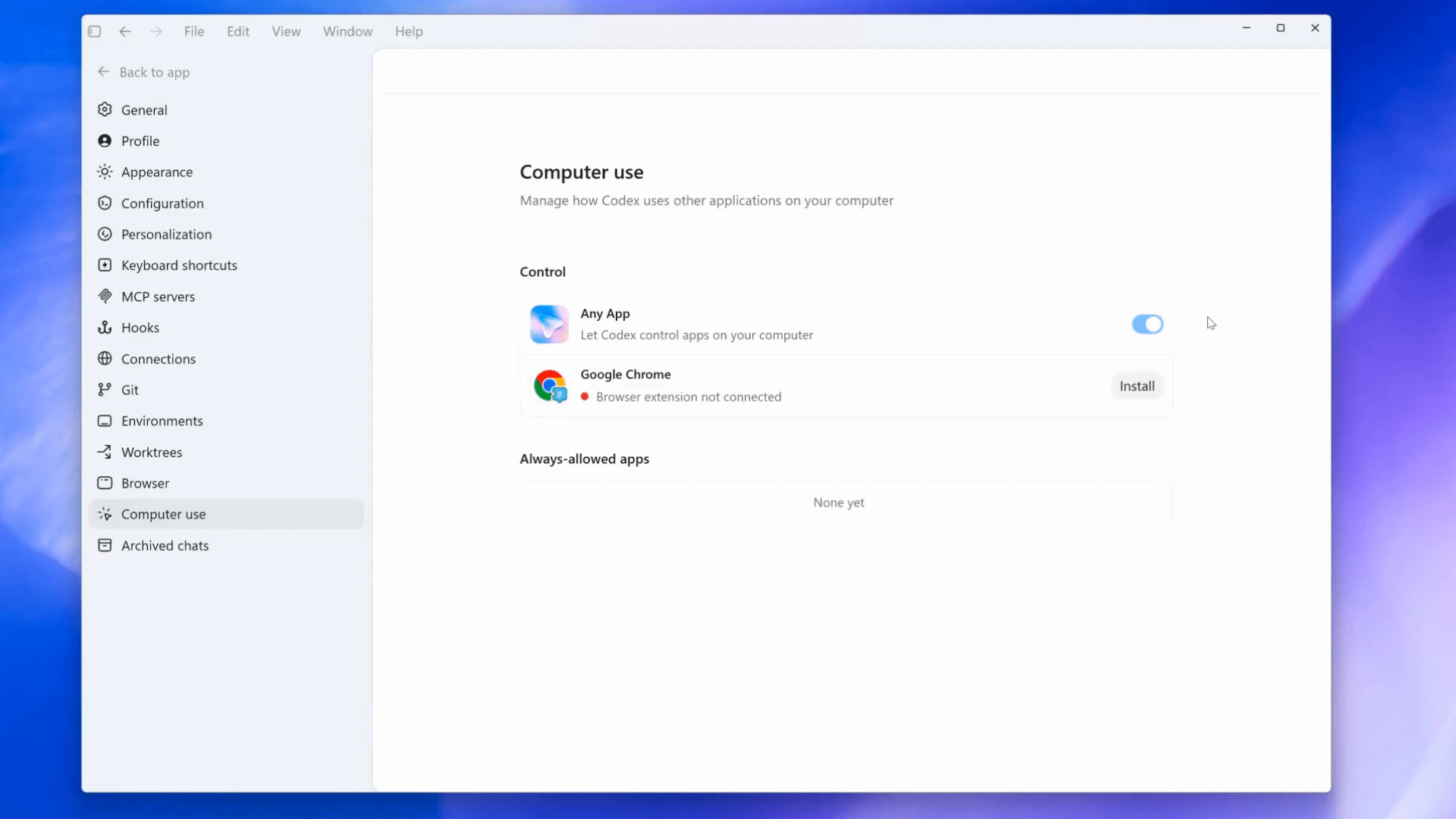Click 'Let Codex control apps on your computer'

697,335
